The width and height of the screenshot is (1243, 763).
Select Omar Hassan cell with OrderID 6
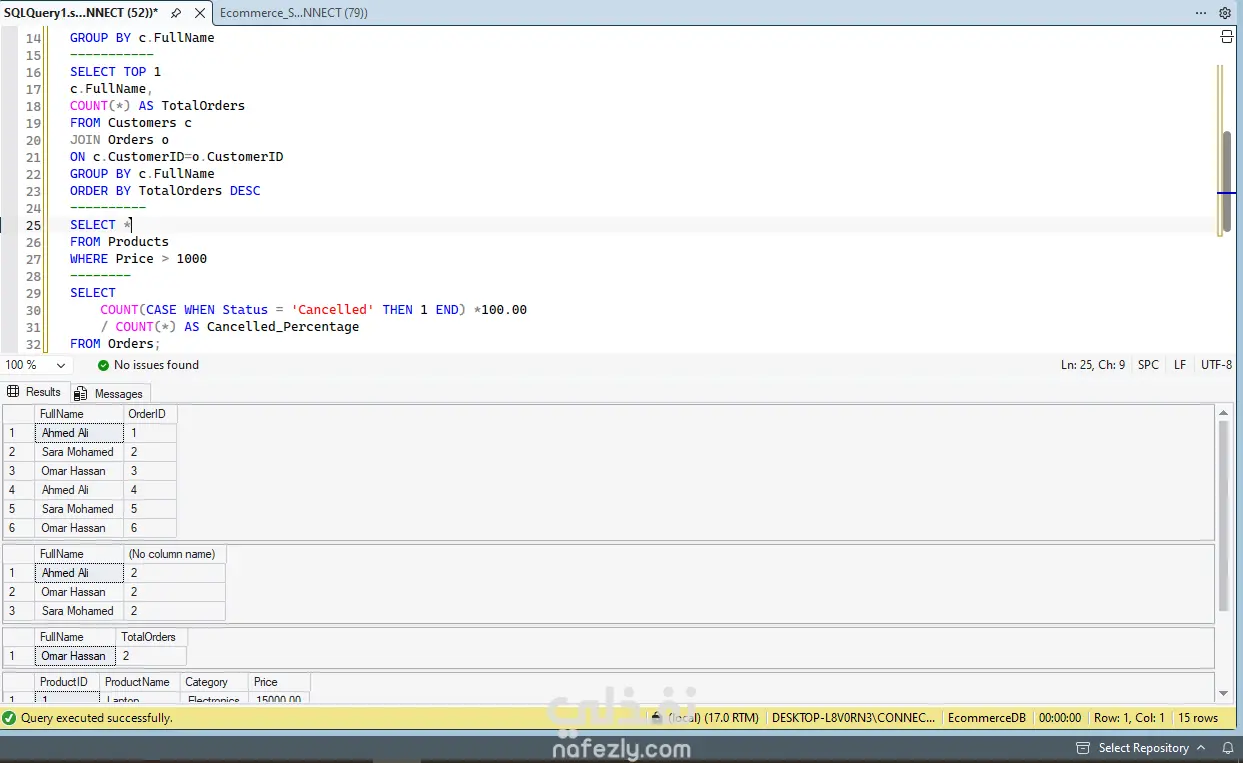pyautogui.click(x=79, y=528)
